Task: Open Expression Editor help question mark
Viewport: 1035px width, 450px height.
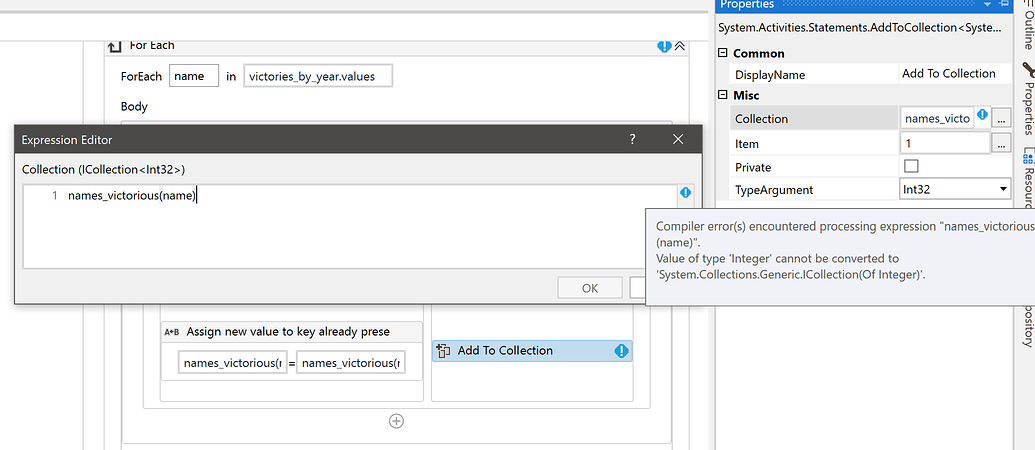Action: (632, 139)
